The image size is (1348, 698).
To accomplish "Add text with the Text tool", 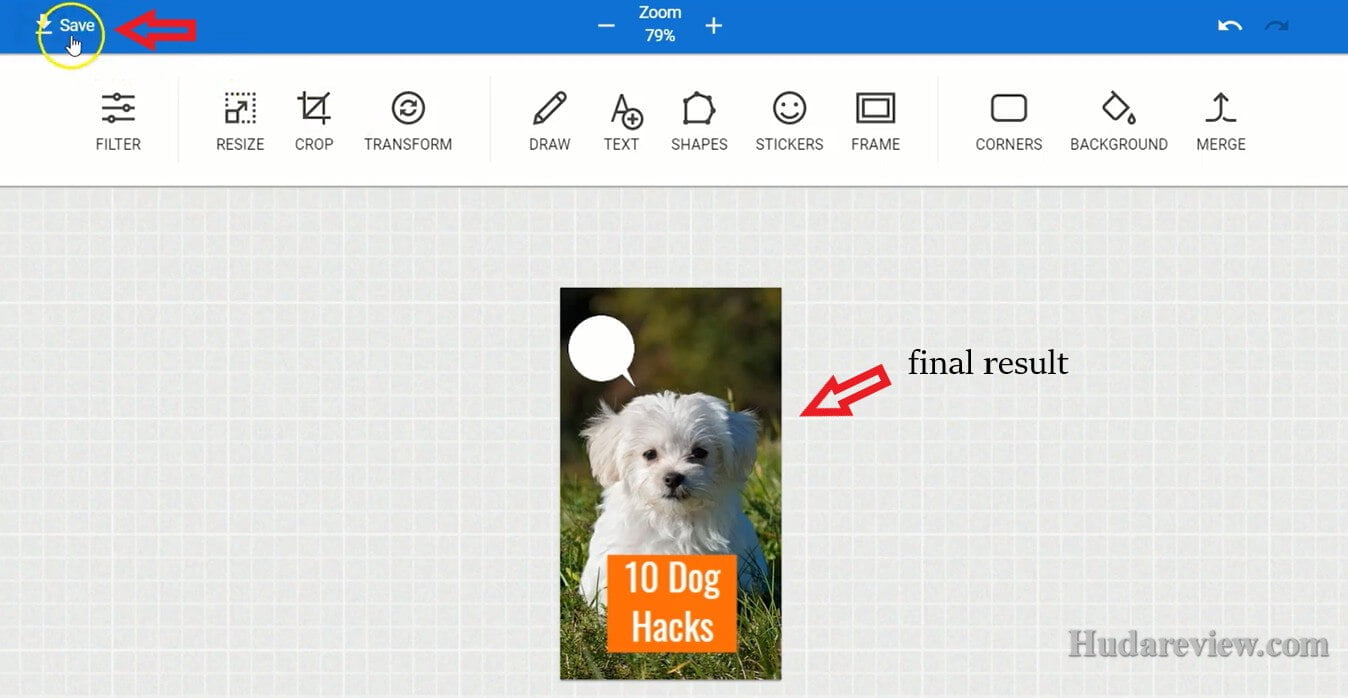I will point(622,122).
